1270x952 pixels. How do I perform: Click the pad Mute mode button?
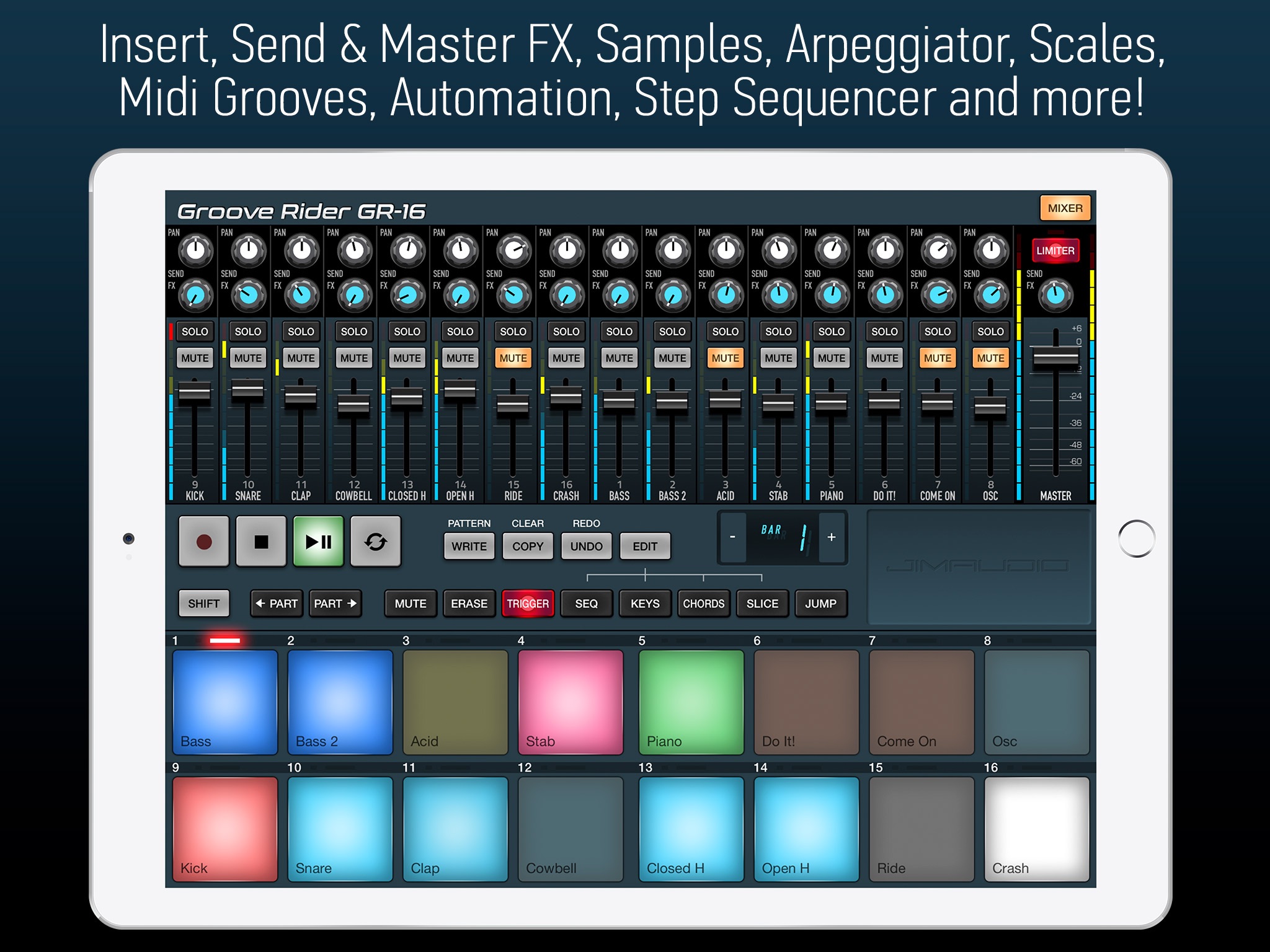coord(411,604)
